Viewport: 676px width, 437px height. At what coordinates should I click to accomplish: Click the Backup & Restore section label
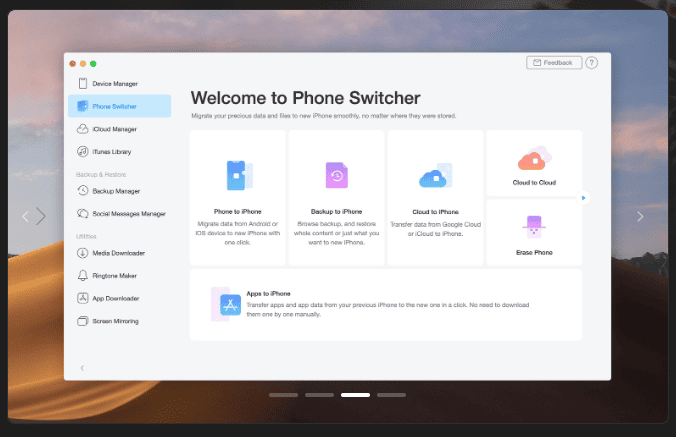pos(101,175)
